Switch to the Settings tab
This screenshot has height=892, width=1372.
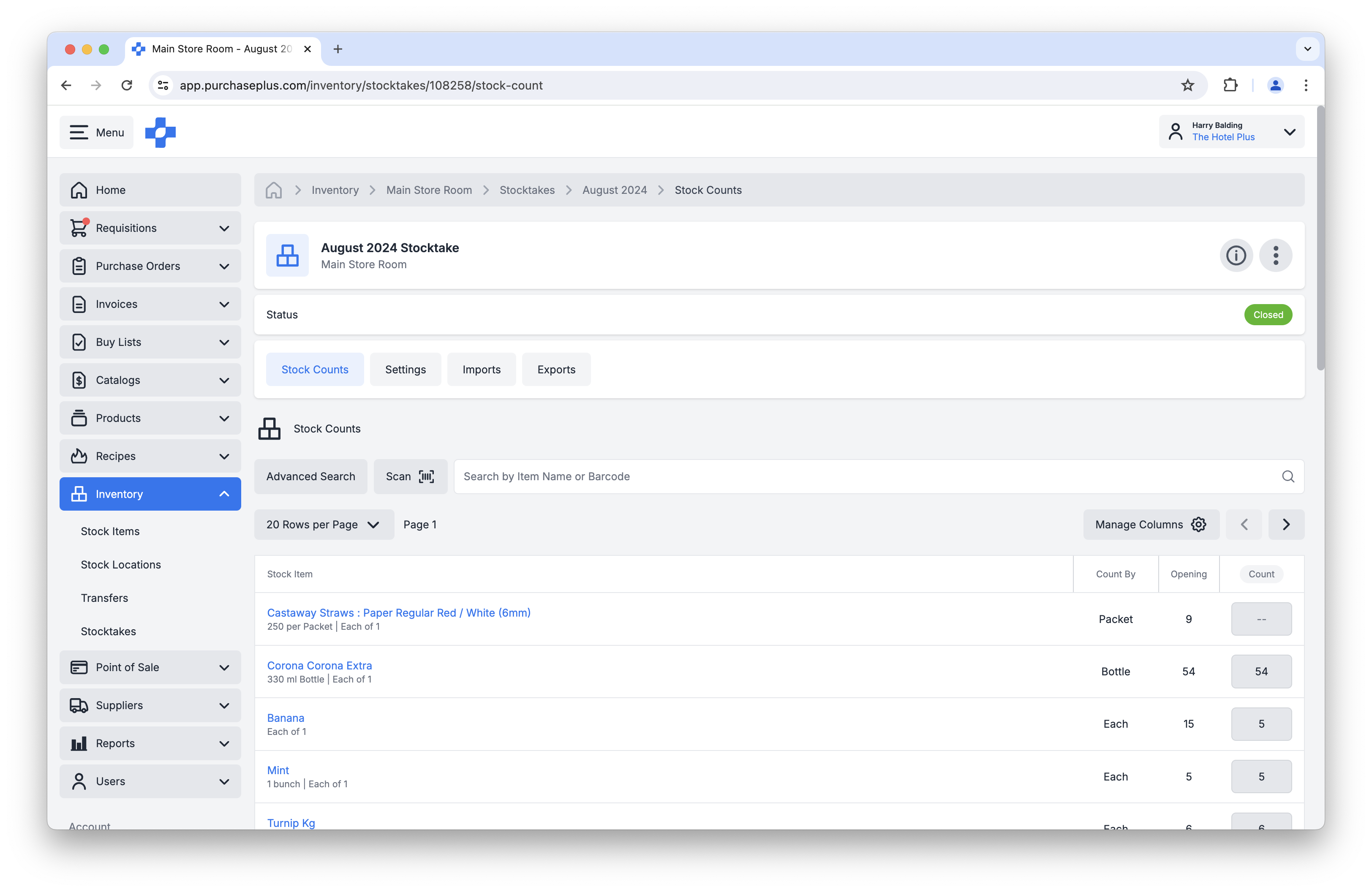click(405, 369)
